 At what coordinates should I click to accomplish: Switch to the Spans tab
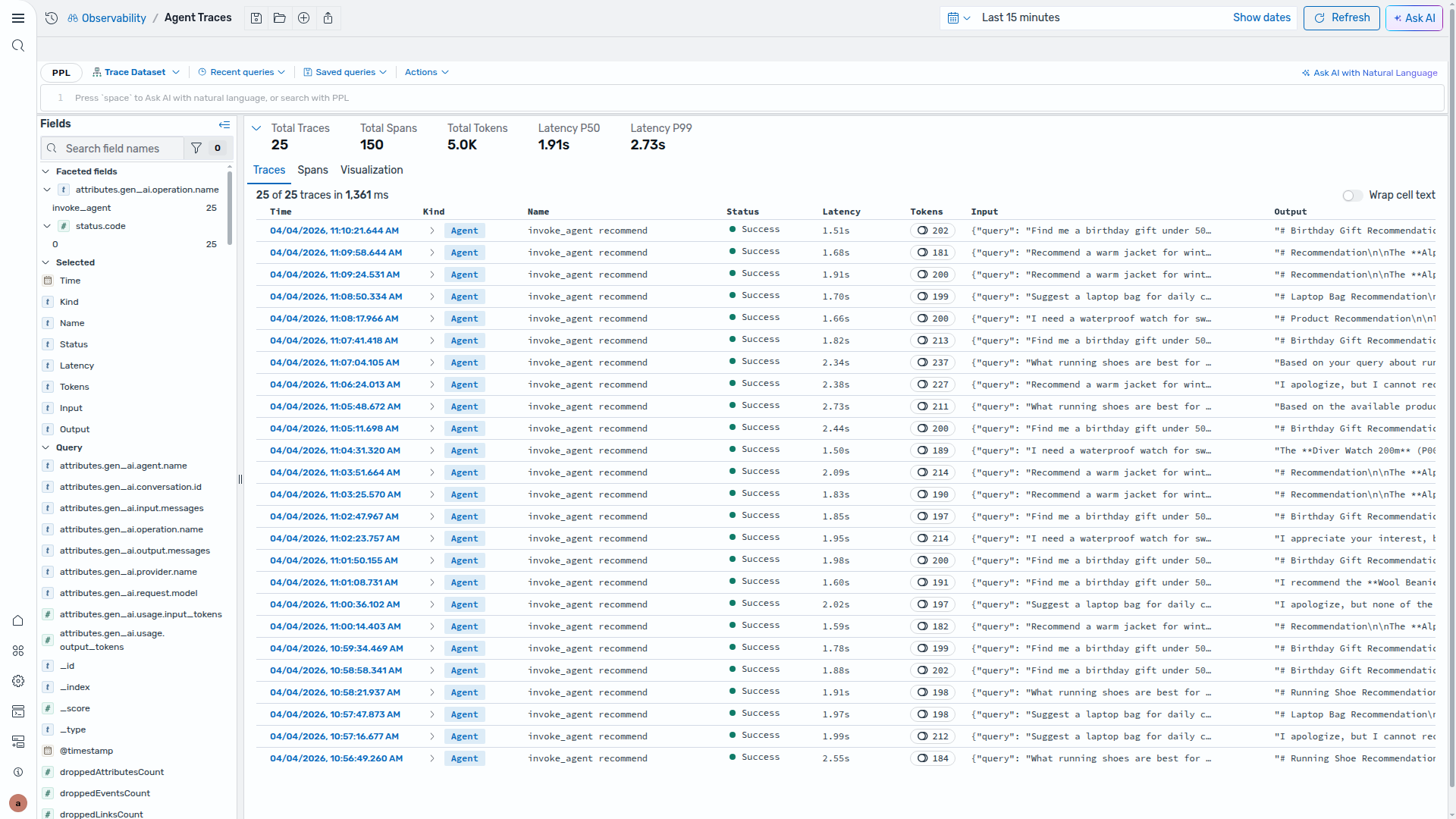point(312,171)
